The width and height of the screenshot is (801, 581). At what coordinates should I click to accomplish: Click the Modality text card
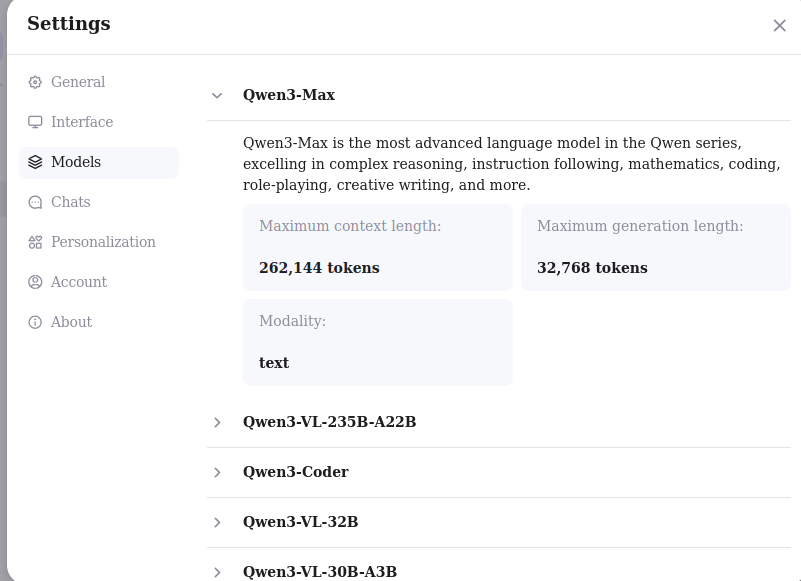(x=378, y=342)
